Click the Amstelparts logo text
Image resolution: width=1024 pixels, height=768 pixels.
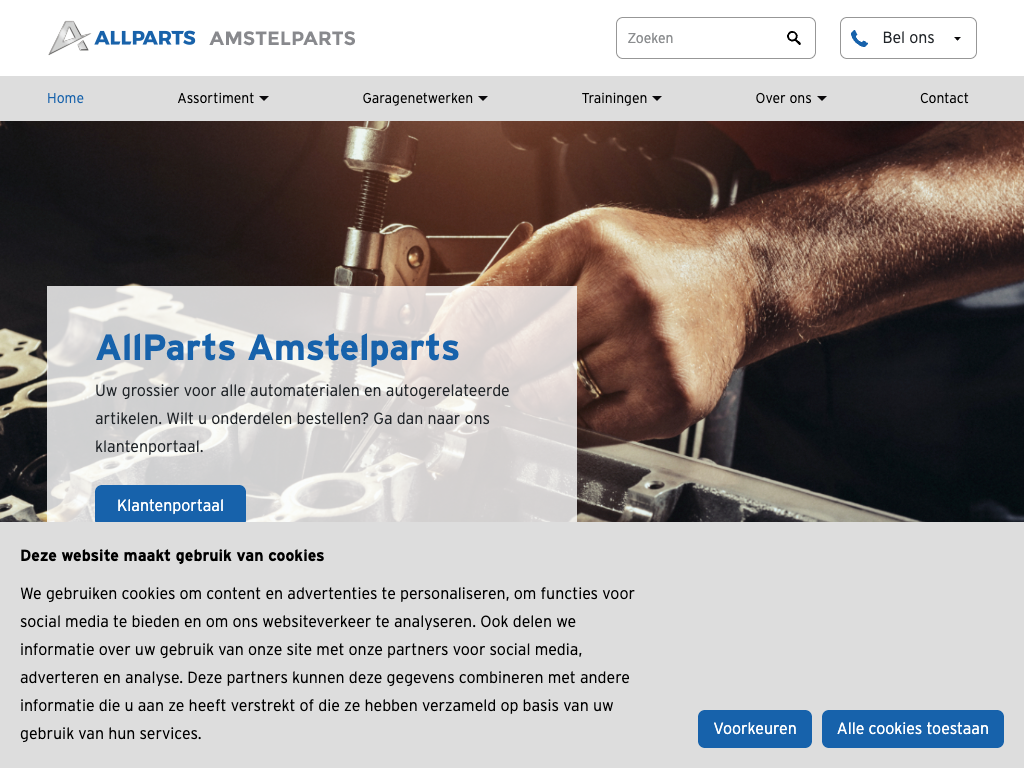(x=283, y=38)
